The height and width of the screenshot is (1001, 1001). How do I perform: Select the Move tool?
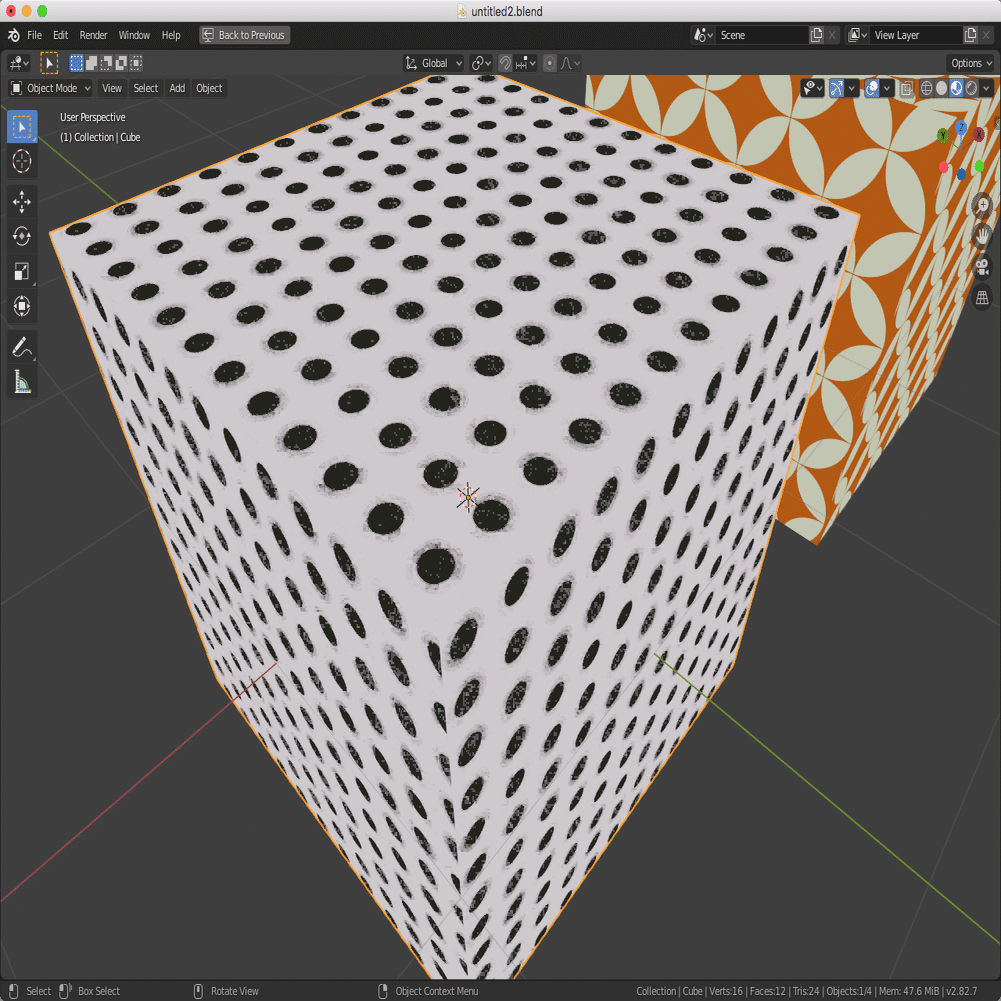22,202
